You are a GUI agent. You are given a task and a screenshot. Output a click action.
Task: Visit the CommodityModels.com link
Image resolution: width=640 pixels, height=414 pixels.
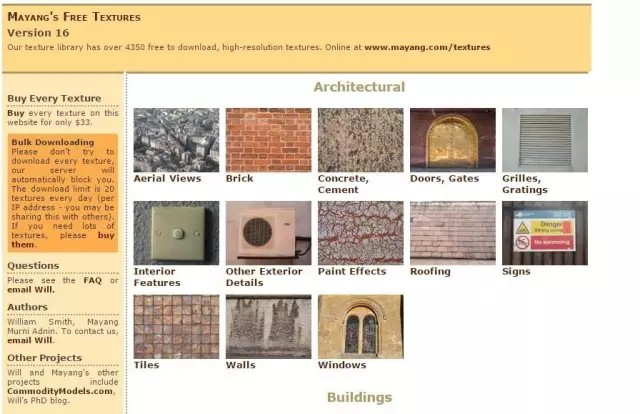pos(60,391)
